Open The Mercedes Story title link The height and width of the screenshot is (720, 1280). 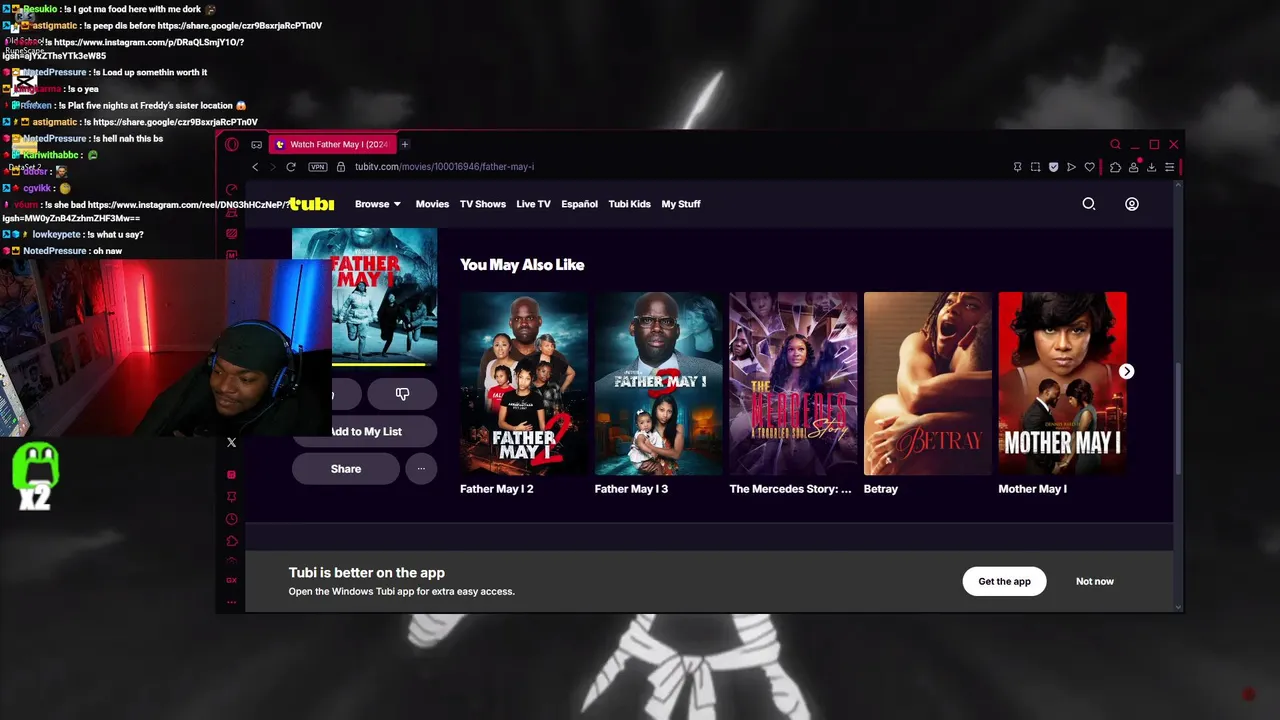click(x=790, y=489)
